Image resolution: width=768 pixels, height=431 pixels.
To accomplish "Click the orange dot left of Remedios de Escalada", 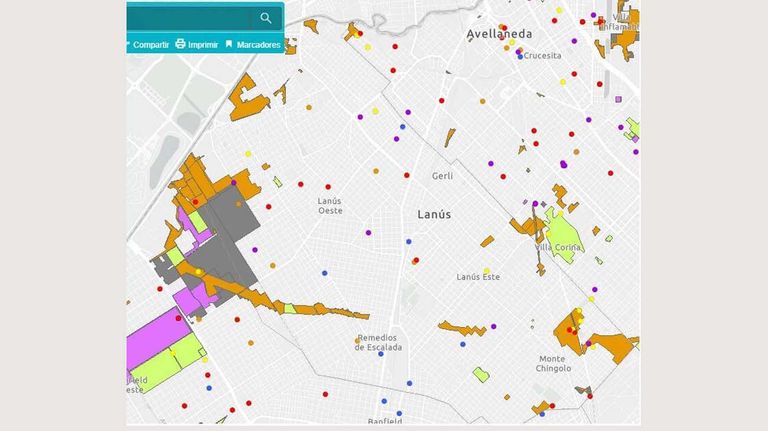I will tap(358, 341).
